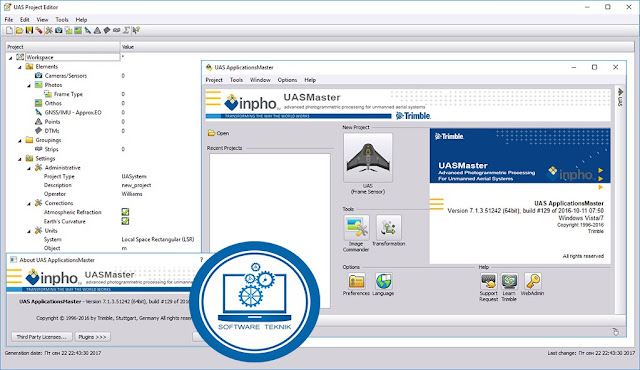Click the Third Party Licenses button
640x370 pixels.
click(x=42, y=337)
